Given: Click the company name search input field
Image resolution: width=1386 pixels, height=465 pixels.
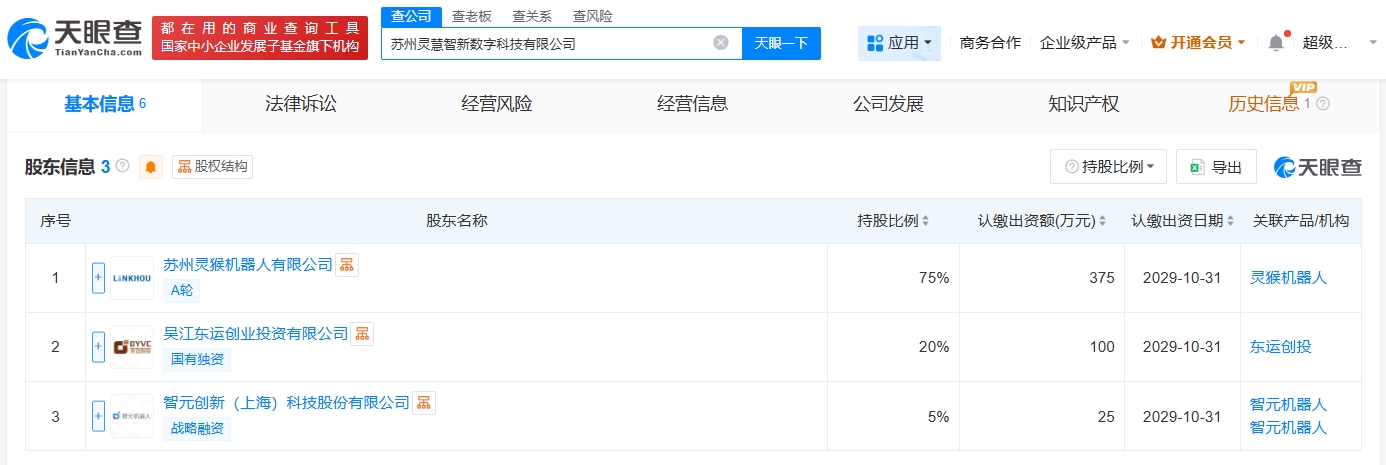Looking at the screenshot, I should [x=545, y=43].
